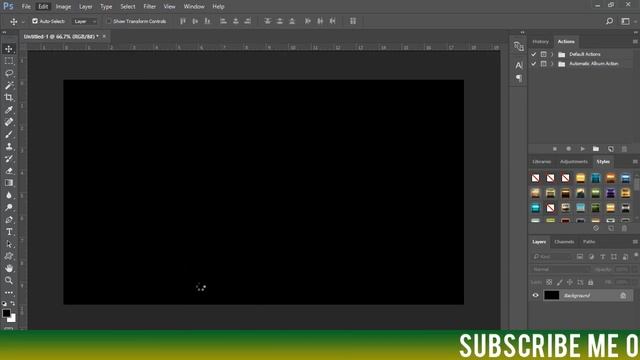Select the Blur tool

9,195
